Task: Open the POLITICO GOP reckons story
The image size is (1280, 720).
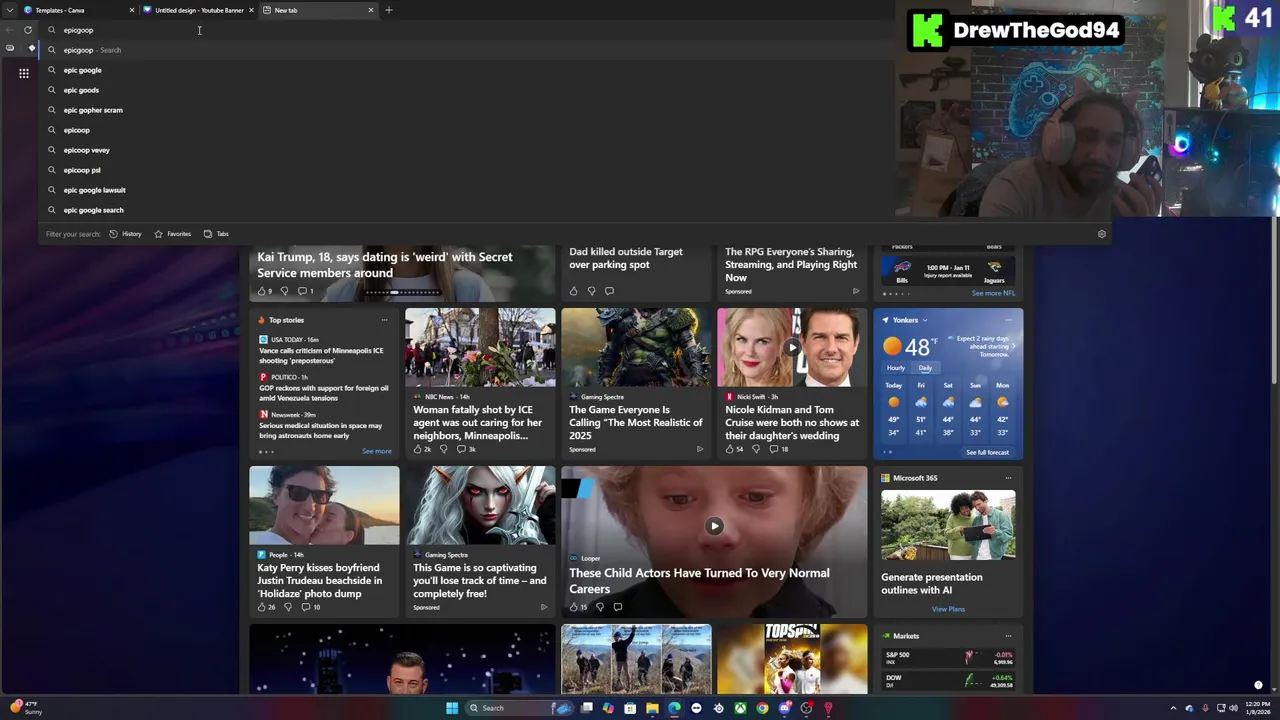Action: [x=324, y=392]
